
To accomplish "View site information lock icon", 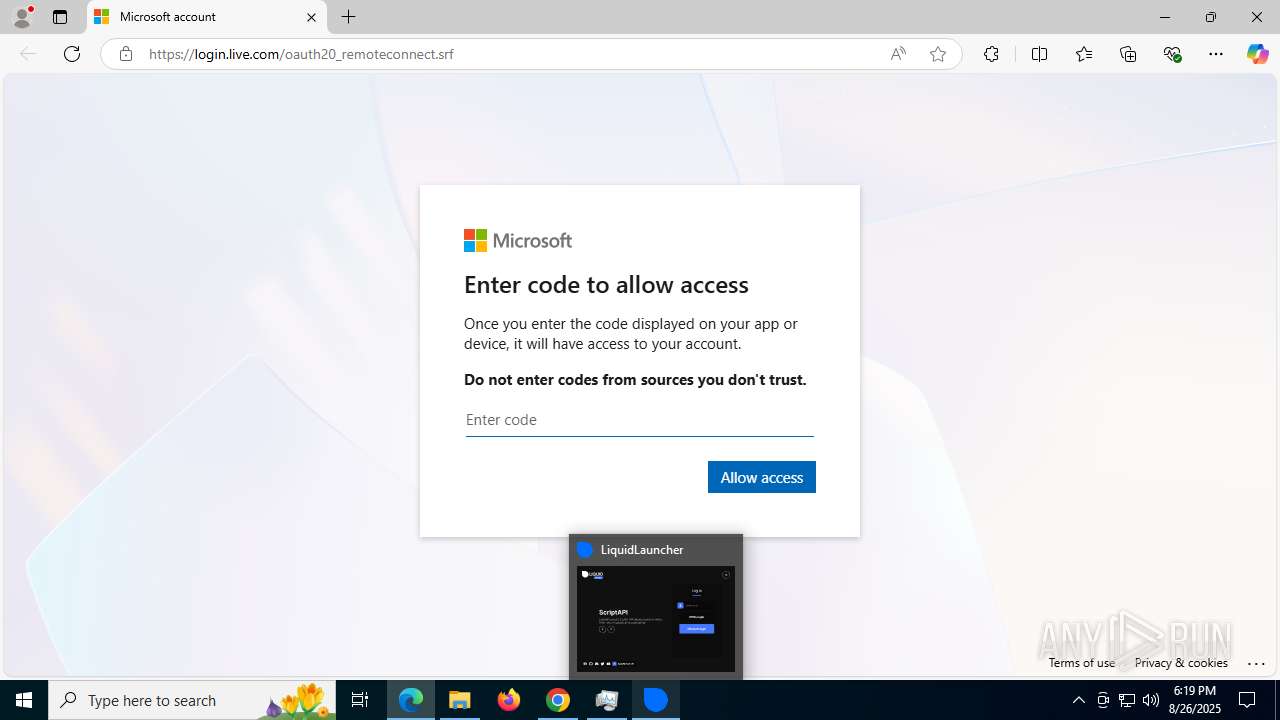I will pos(125,54).
